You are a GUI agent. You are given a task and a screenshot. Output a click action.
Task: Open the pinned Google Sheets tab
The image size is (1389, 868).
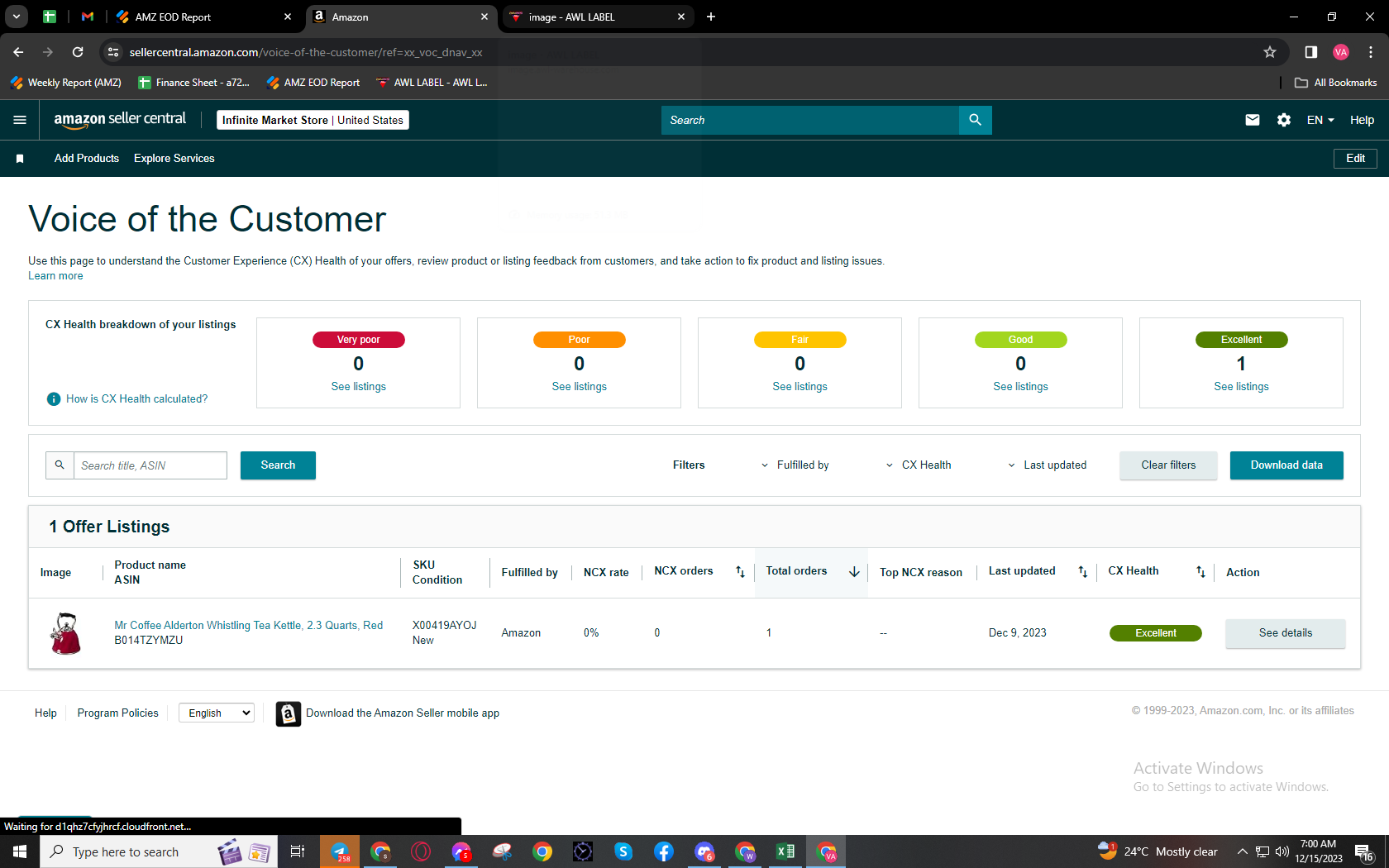point(50,17)
